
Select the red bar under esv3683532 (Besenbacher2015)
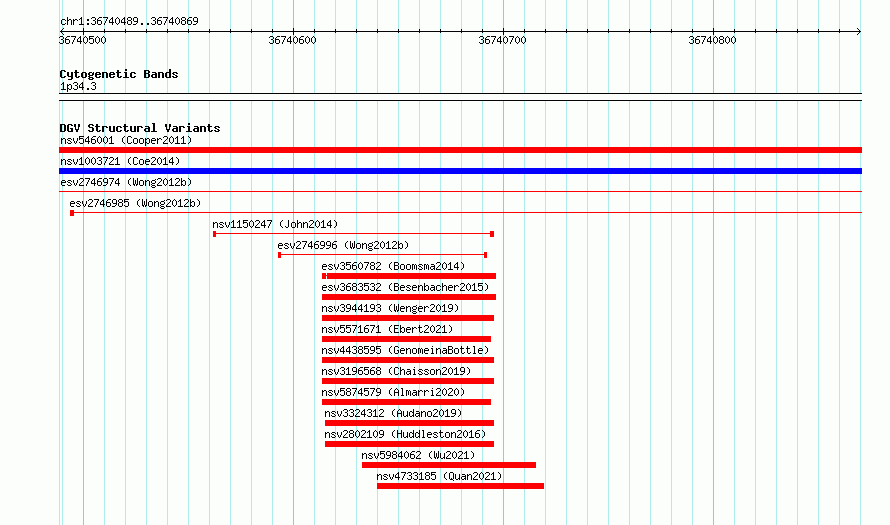pos(409,297)
